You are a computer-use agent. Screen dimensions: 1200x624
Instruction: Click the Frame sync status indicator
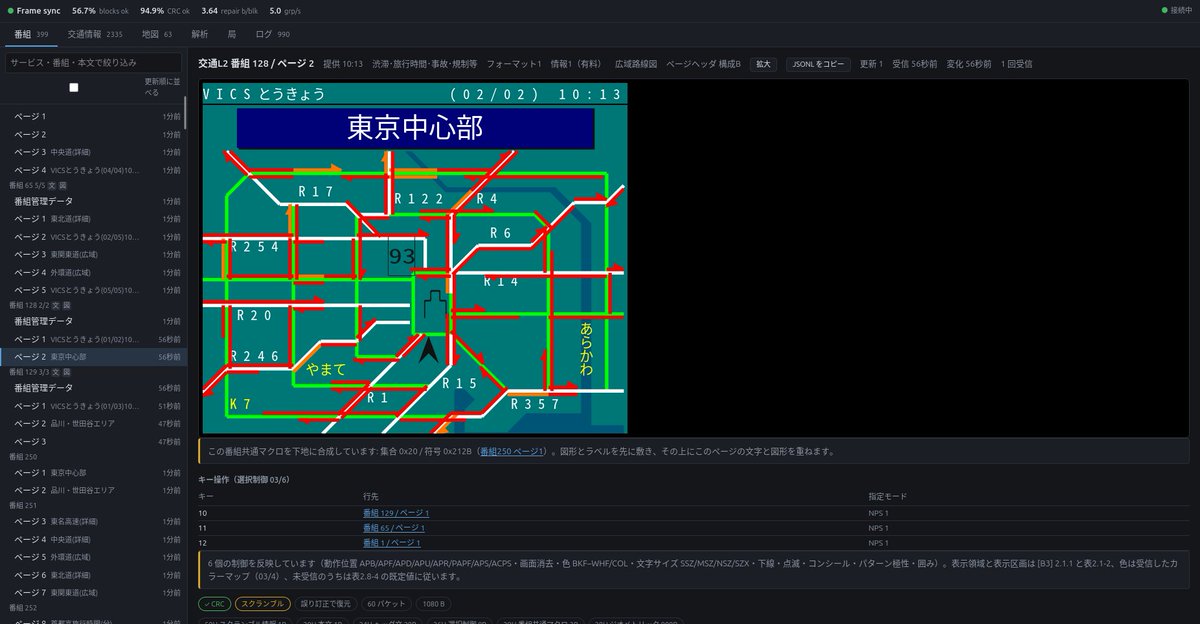click(35, 9)
